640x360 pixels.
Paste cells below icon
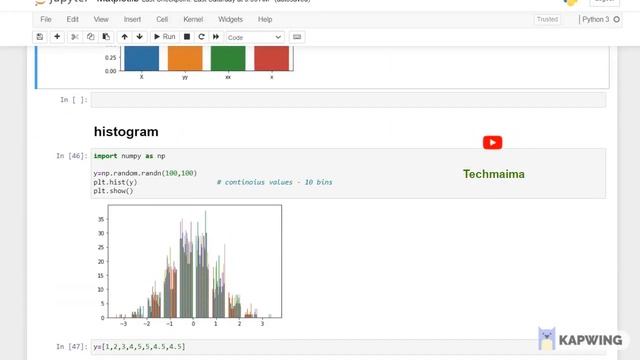106,37
